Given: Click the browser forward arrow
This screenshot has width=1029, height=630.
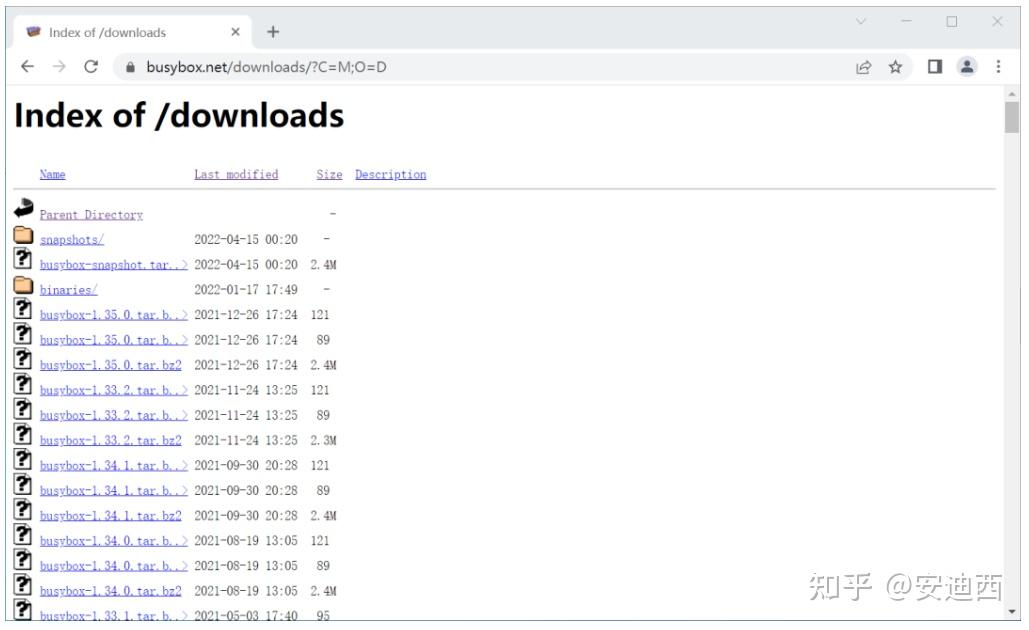Looking at the screenshot, I should click(59, 67).
